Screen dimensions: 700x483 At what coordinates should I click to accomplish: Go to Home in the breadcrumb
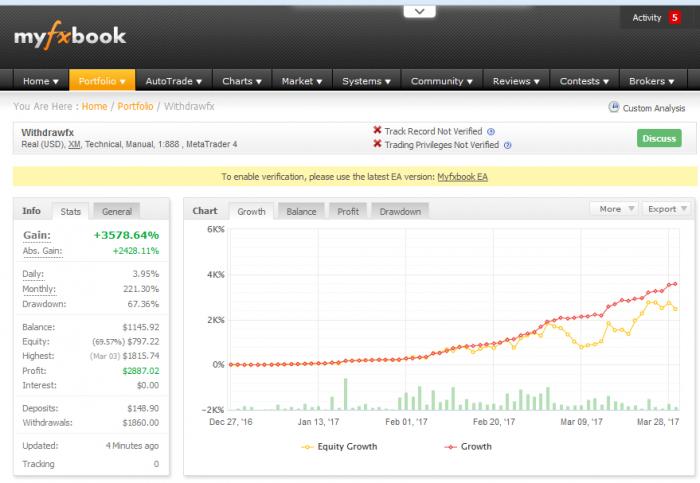[94, 106]
